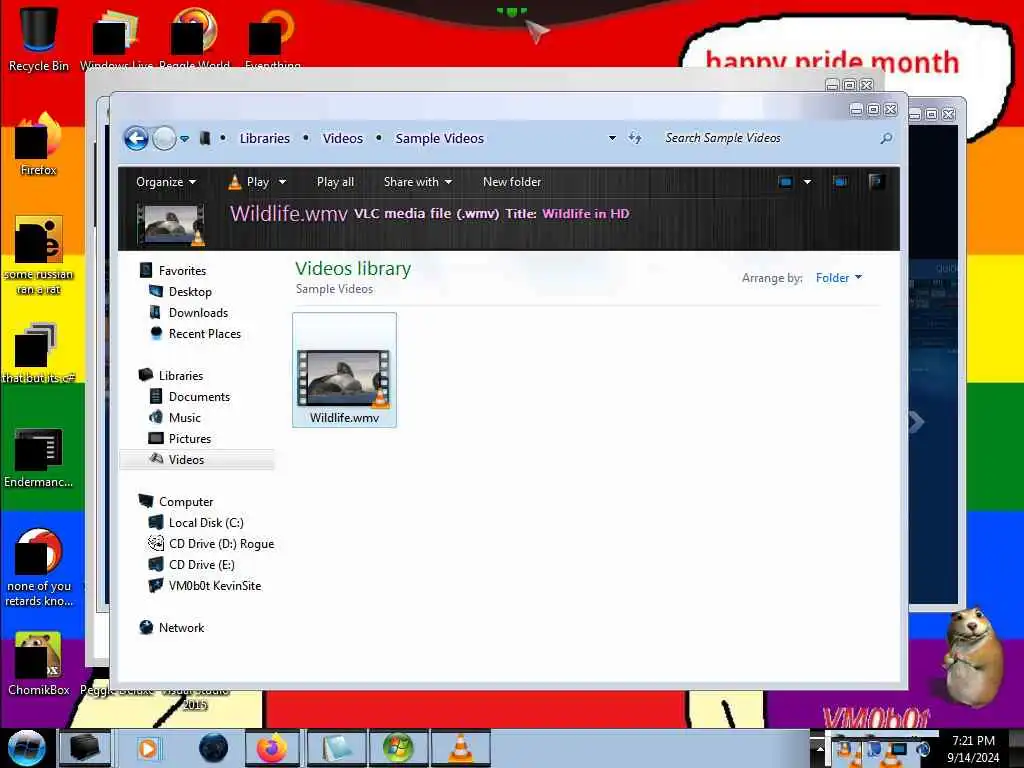Go back with the blue Back arrow
The image size is (1024, 768).
point(136,138)
